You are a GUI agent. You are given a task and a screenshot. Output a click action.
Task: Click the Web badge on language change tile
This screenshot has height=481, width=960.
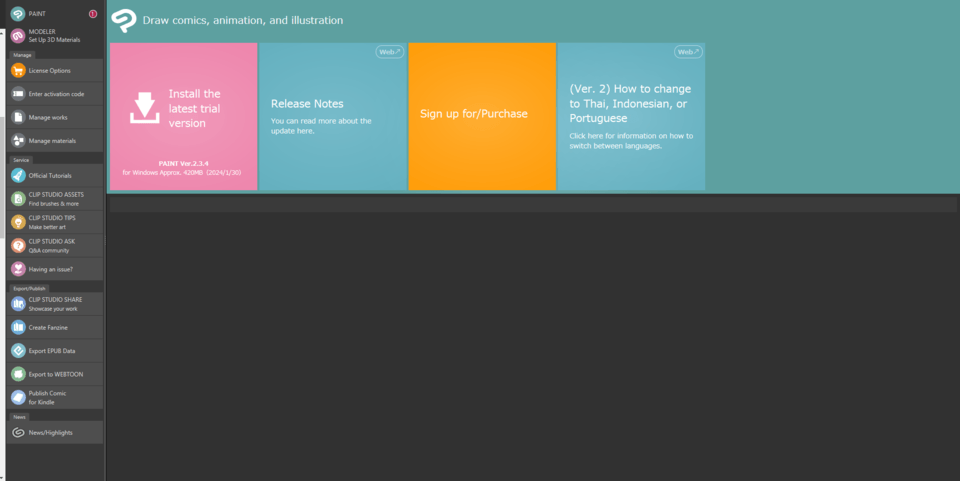(x=688, y=52)
